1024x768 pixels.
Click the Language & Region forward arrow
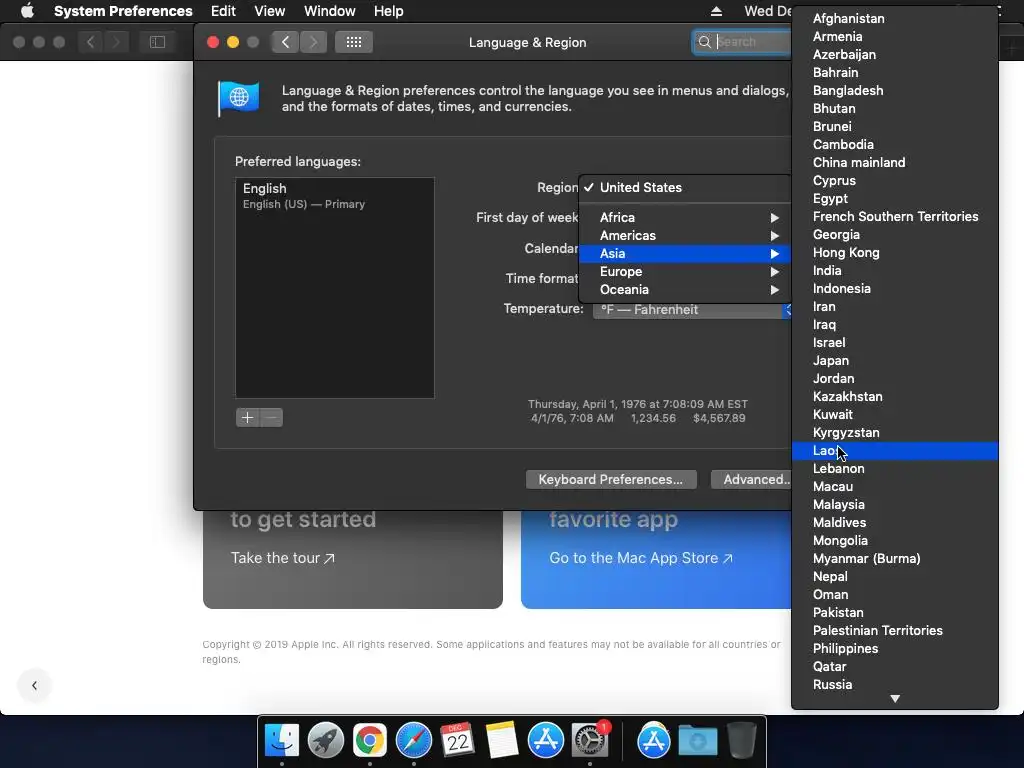pos(313,42)
